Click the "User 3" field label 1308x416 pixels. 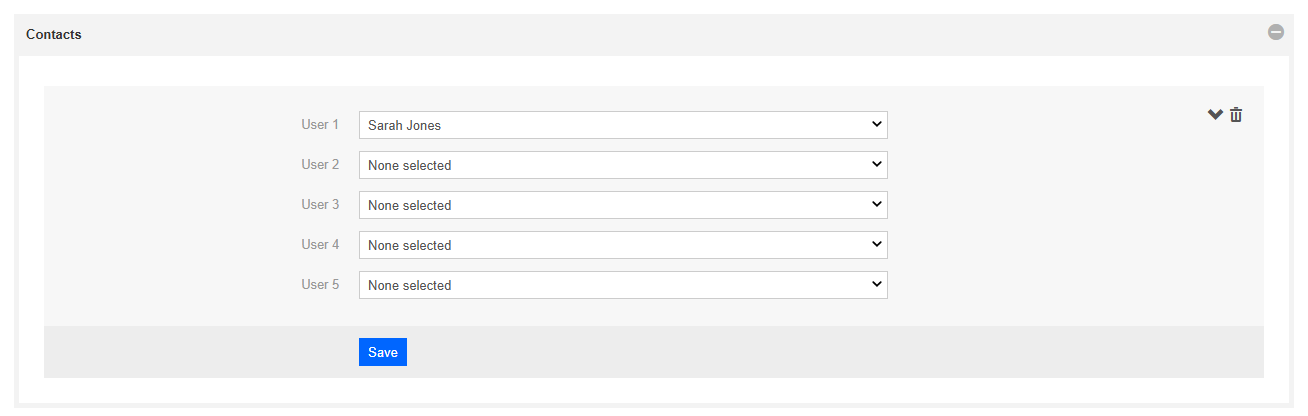pyautogui.click(x=320, y=205)
